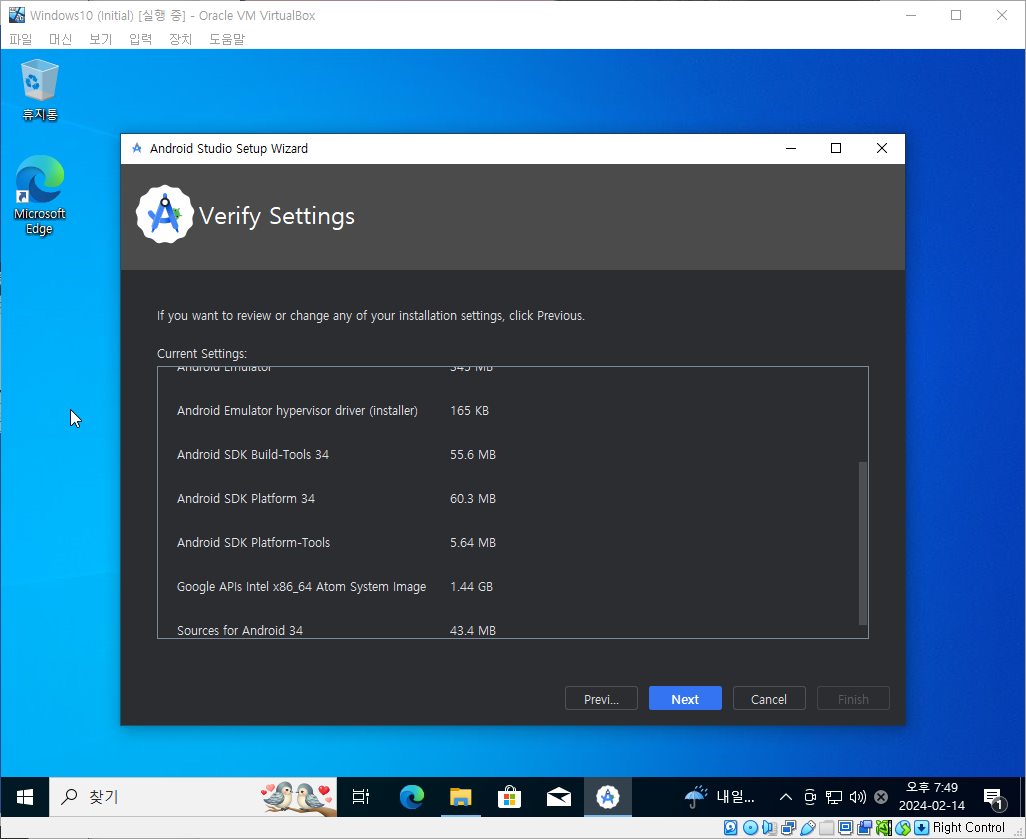
Task: Click the Right Control host key label
Action: 968,827
